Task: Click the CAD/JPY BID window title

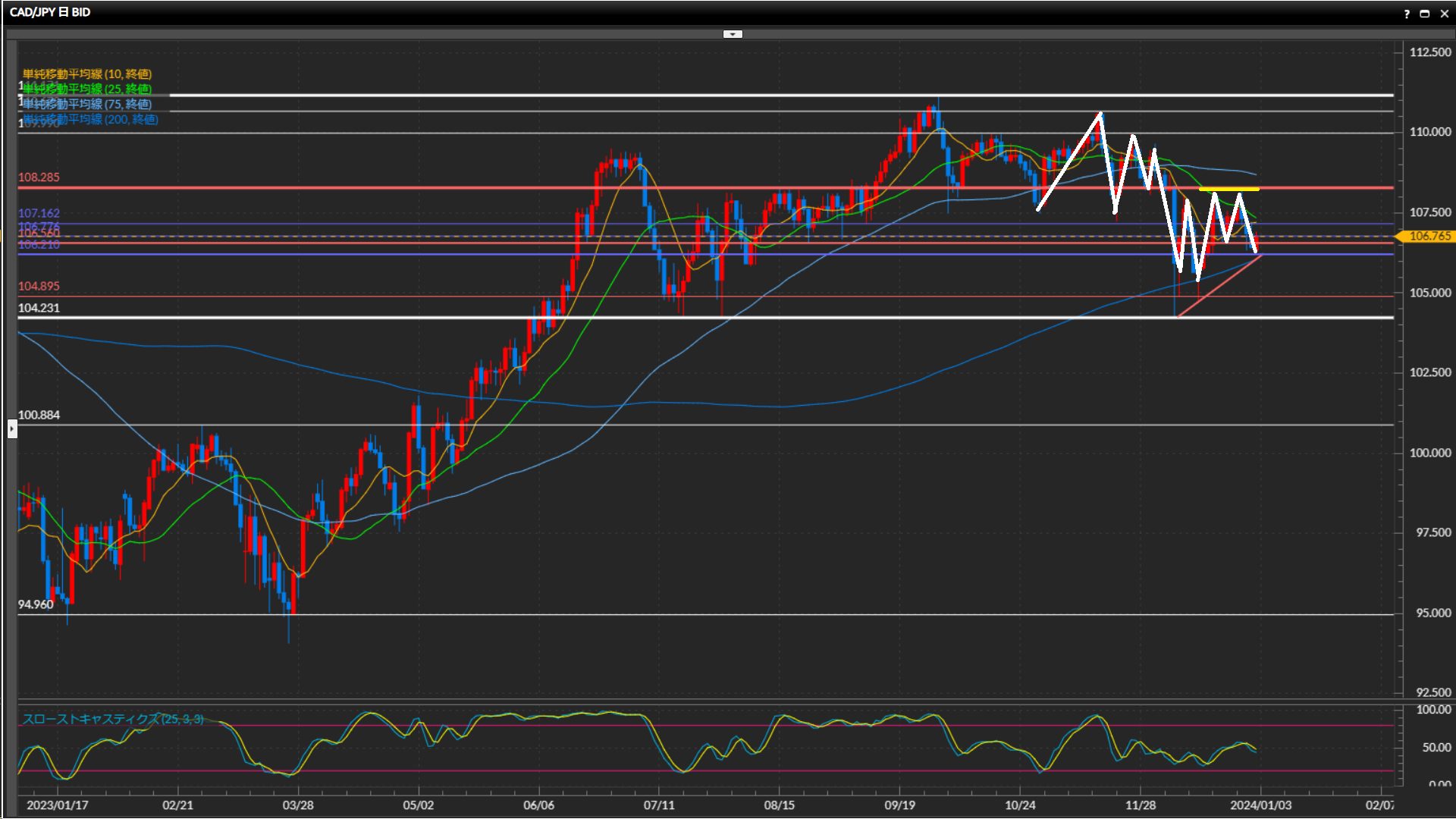Action: click(50, 12)
